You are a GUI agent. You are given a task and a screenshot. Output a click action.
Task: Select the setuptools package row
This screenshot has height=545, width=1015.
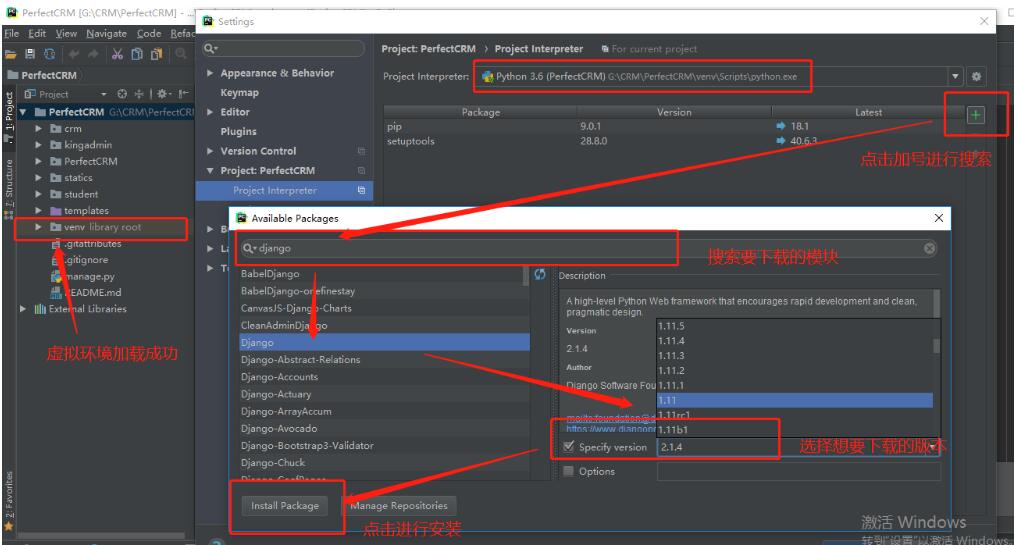point(673,141)
